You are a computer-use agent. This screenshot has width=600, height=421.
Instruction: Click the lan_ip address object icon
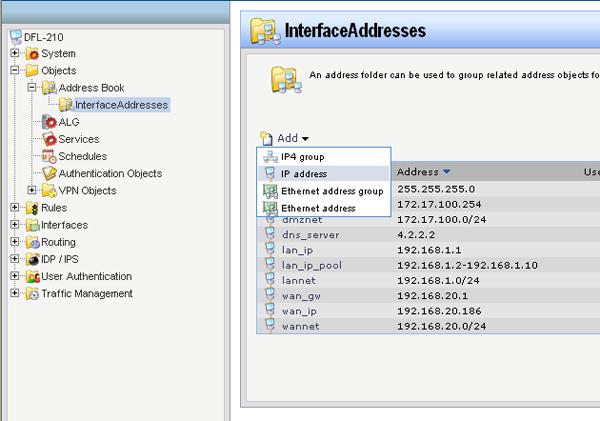(x=269, y=248)
